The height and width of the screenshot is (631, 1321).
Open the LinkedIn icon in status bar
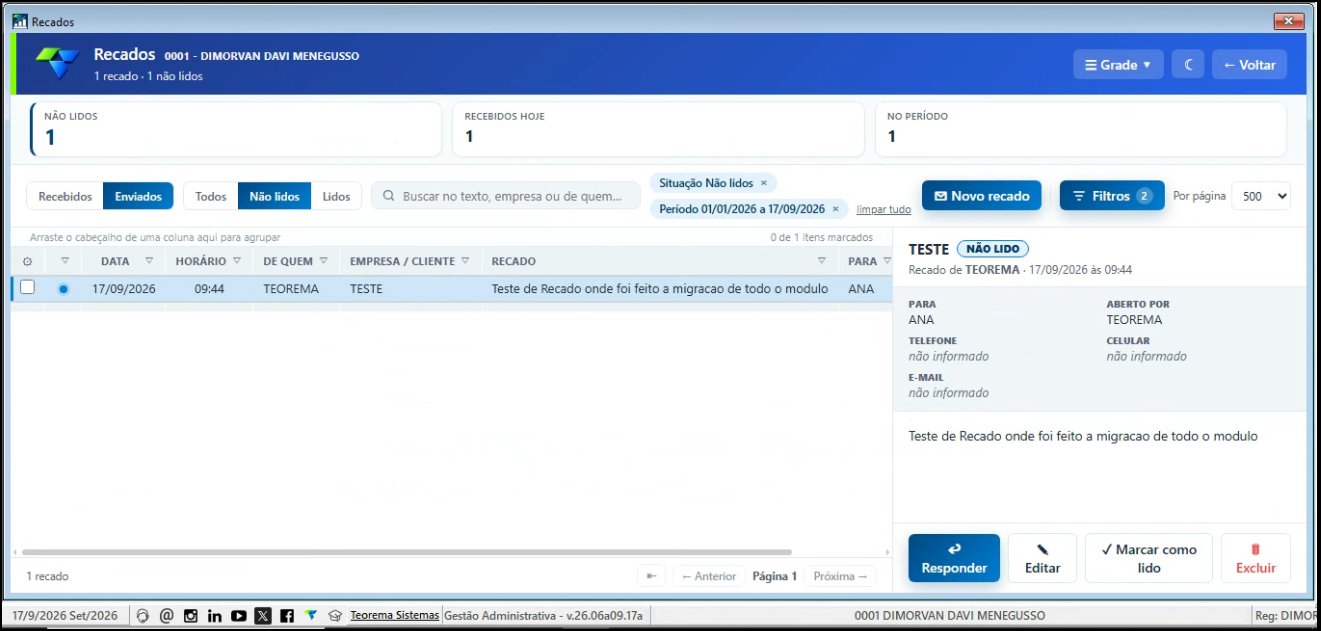click(215, 616)
